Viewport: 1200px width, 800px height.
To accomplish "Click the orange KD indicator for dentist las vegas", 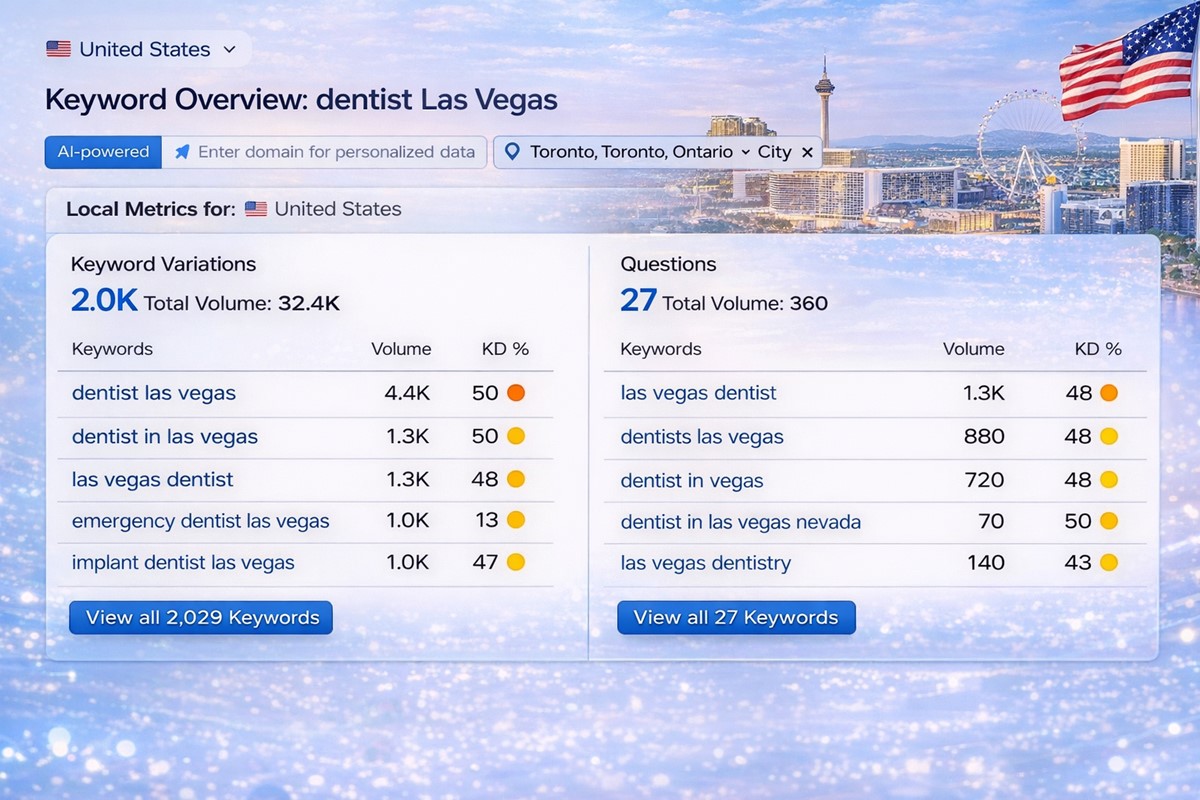I will [514, 393].
